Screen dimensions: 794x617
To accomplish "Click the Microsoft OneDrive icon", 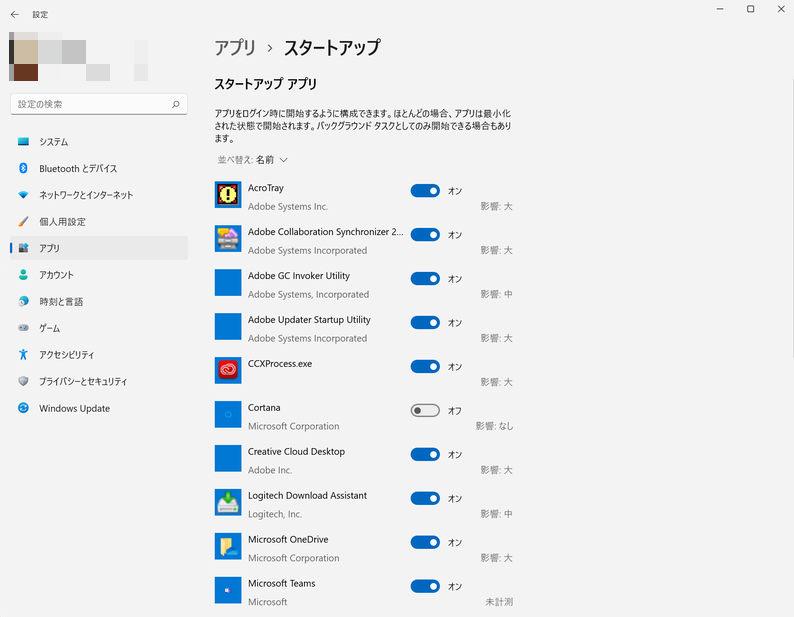I will tap(228, 546).
